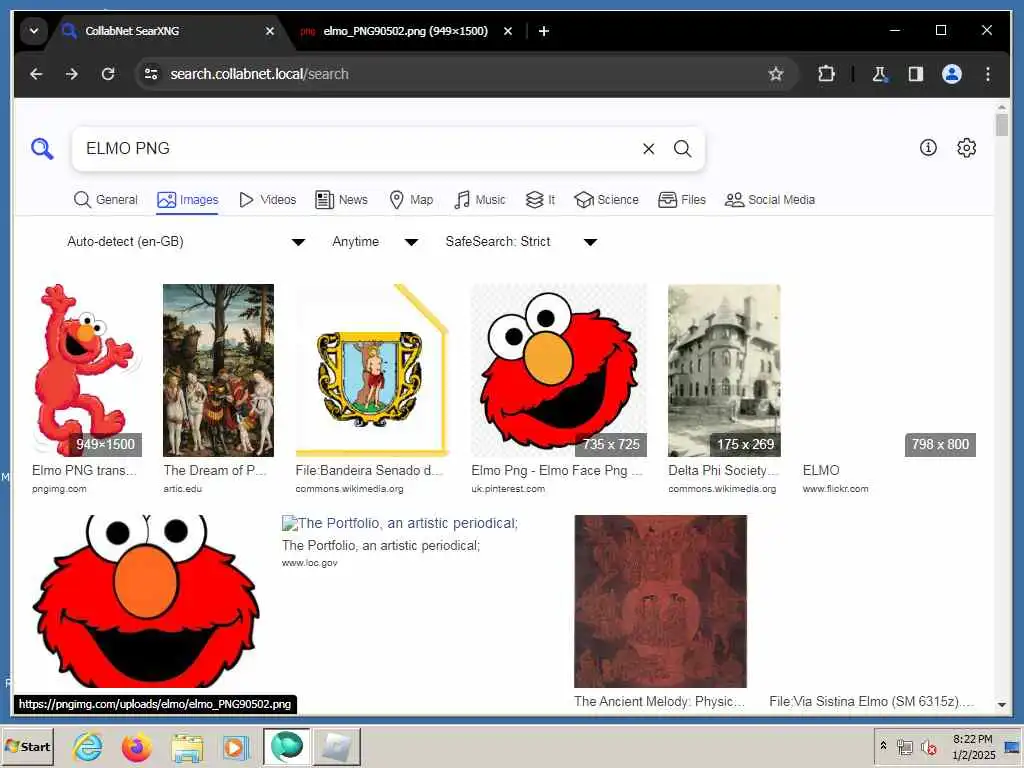Open Windows Media Player on taskbar

pyautogui.click(x=235, y=747)
